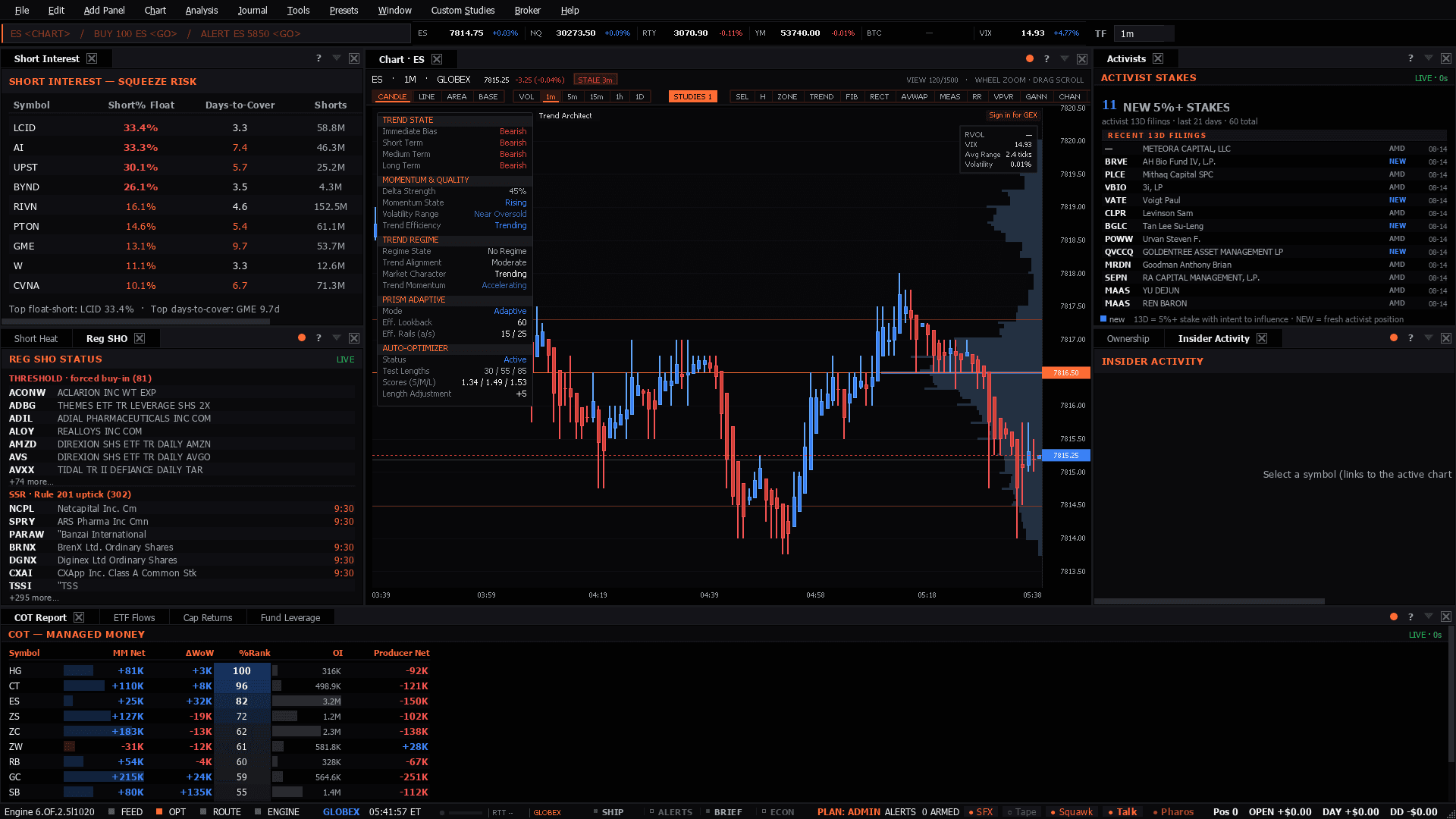Expand the Short Interest panel dropdown arrow
Viewport: 1456px width, 819px height.
337,58
